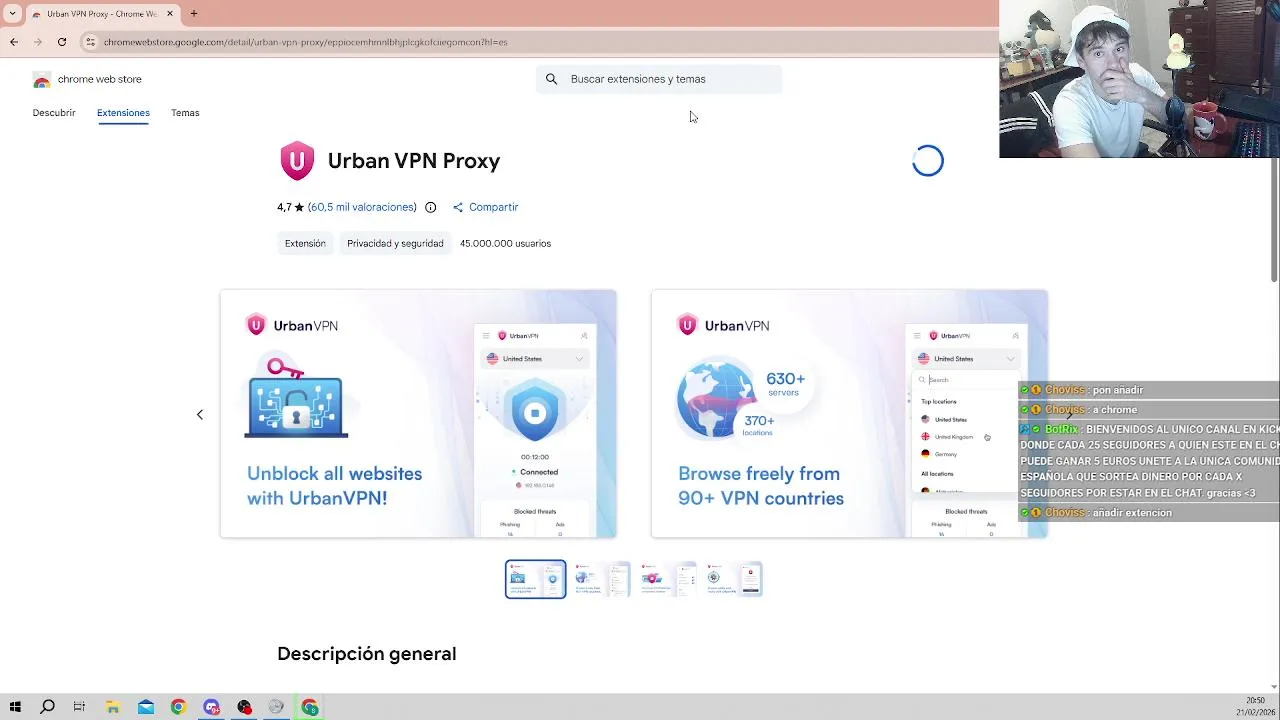Click the Urban VPN Proxy title heading
The image size is (1280, 720).
[x=414, y=161]
